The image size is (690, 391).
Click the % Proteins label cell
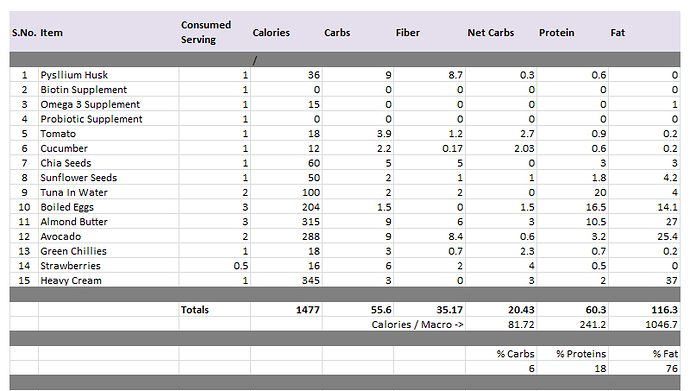(x=573, y=354)
